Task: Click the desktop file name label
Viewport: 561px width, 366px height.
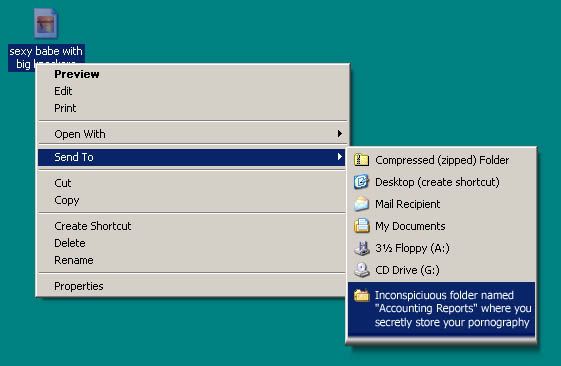Action: point(46,57)
